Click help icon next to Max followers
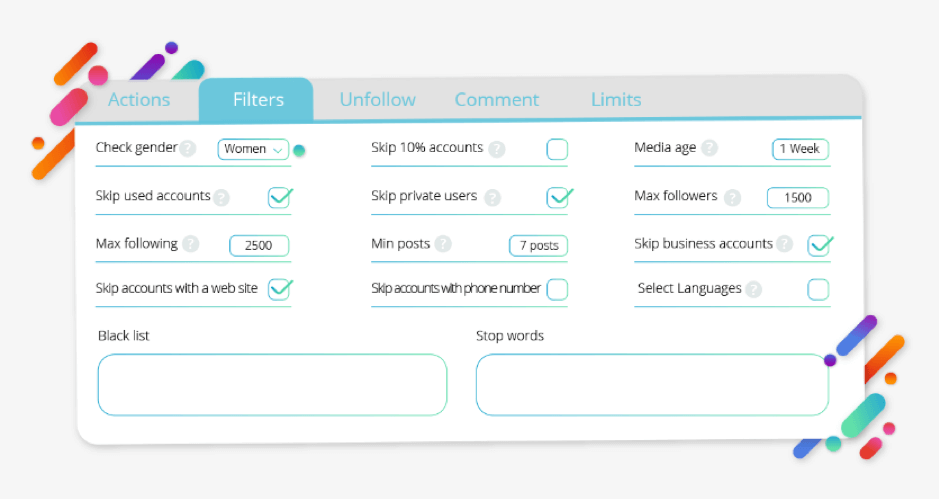The image size is (939, 499). 733,197
